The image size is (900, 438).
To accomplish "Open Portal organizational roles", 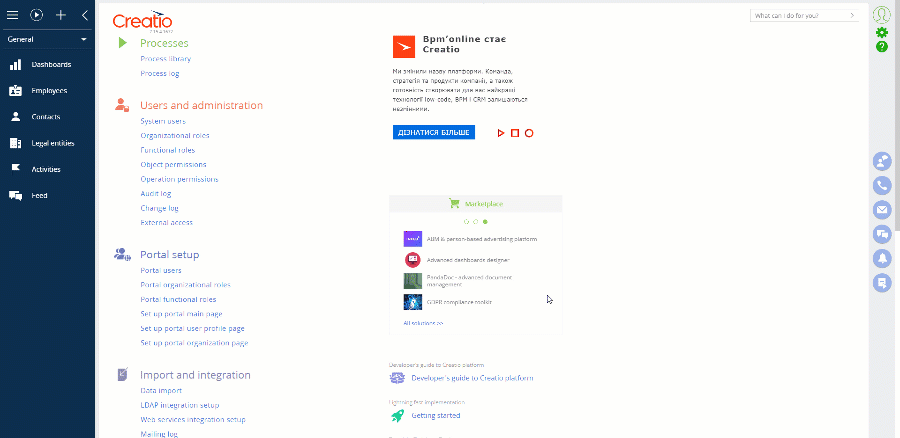I will 185,285.
